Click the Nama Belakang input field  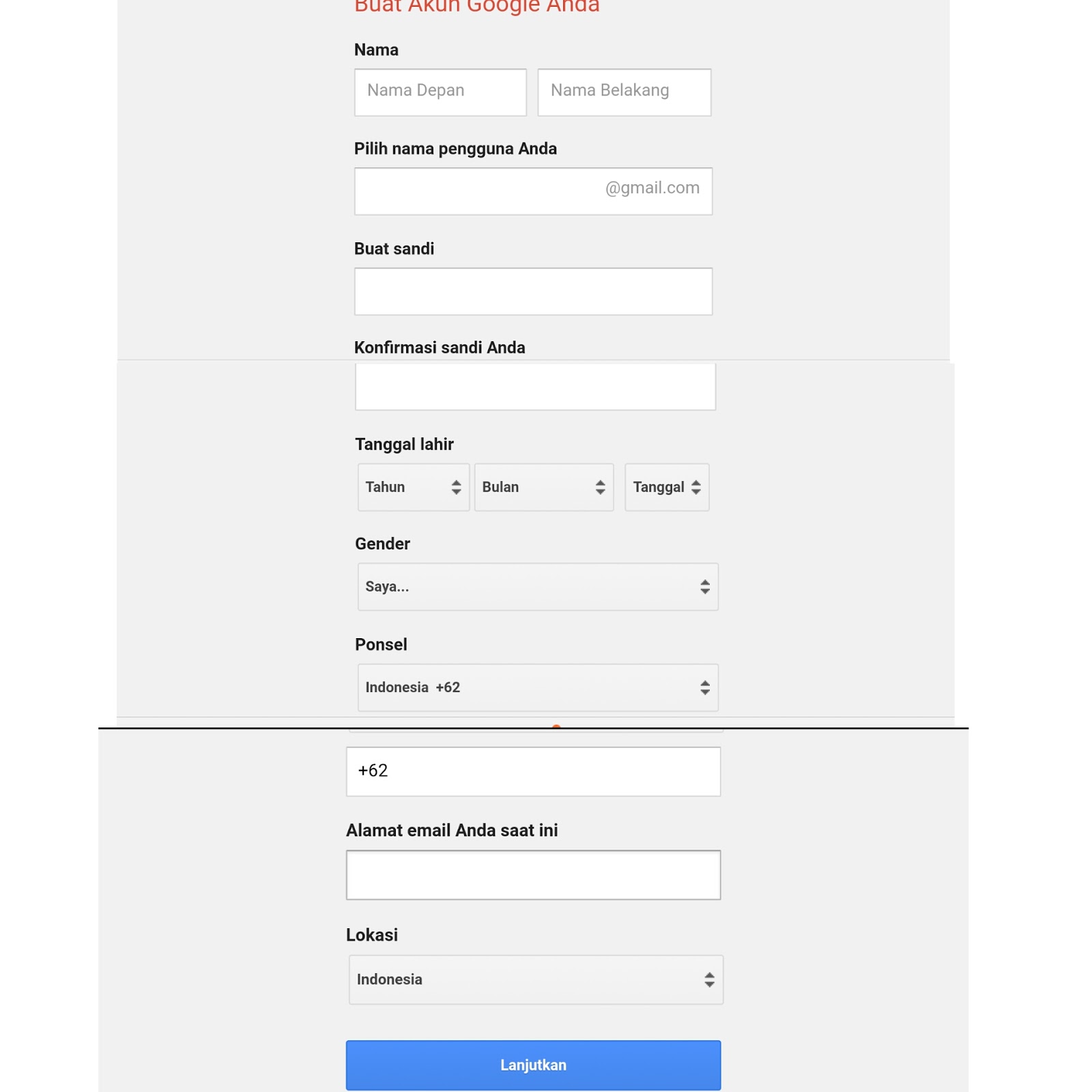[624, 92]
